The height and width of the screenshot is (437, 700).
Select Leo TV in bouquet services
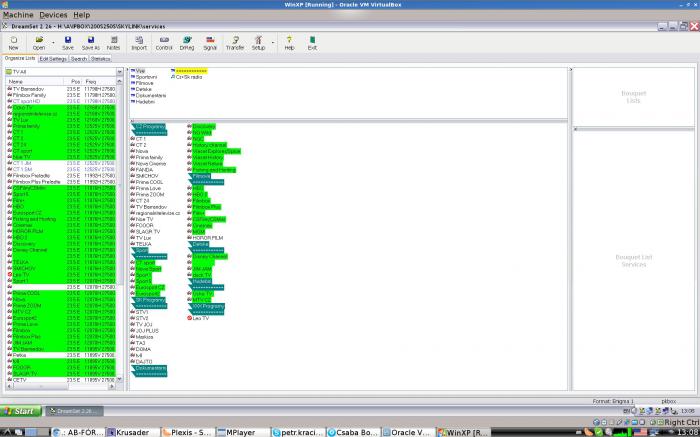click(200, 318)
